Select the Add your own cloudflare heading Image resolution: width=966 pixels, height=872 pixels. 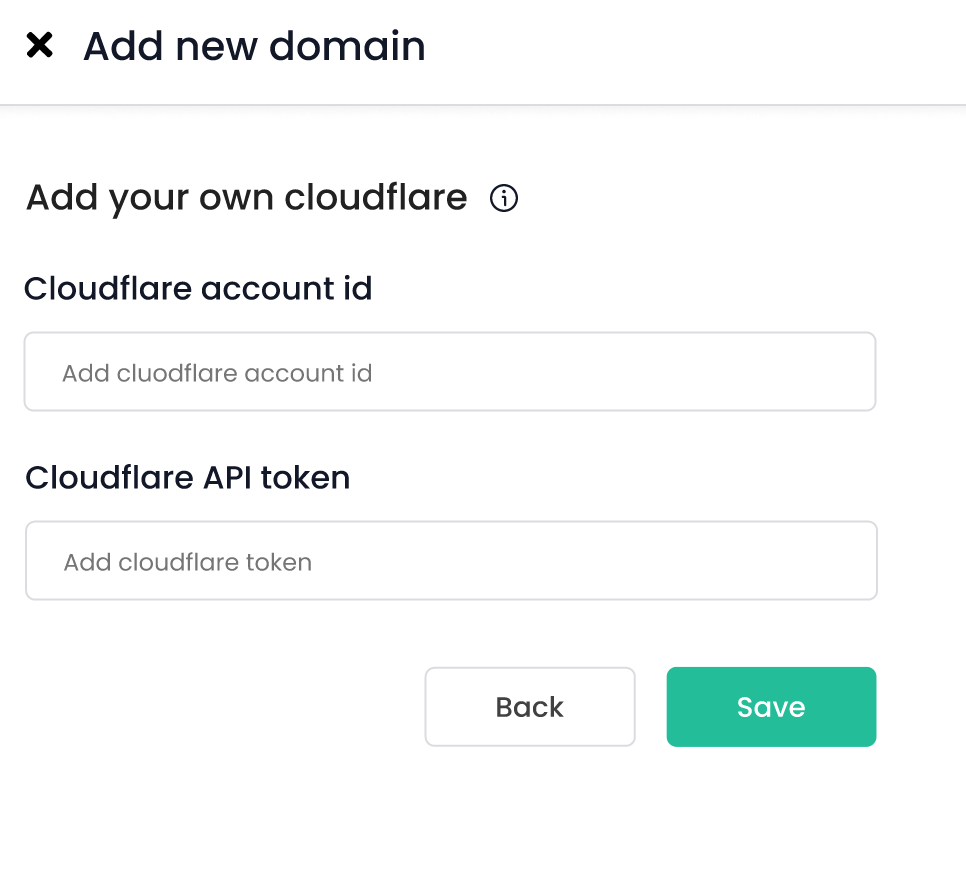[247, 198]
